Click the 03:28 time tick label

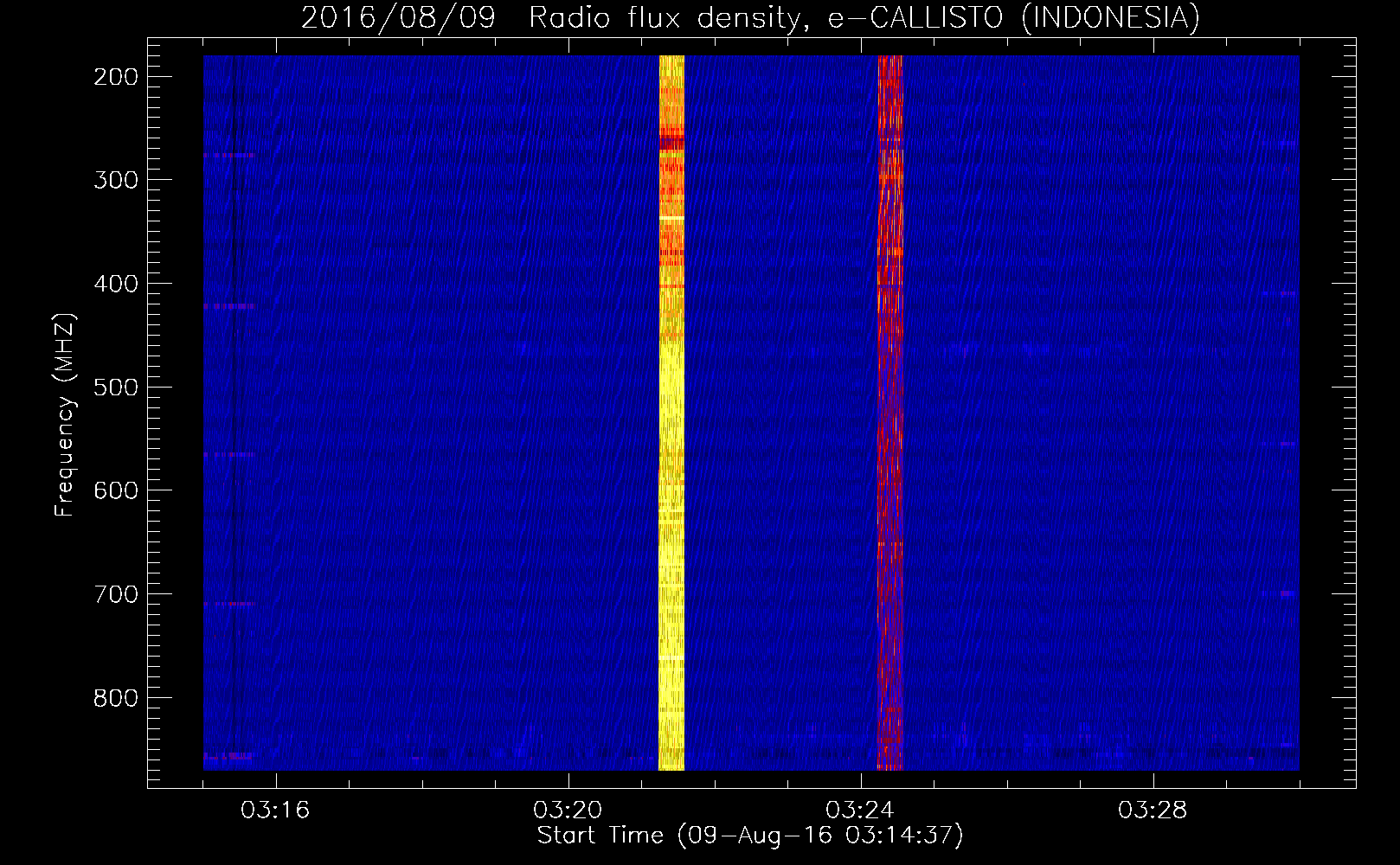[x=1153, y=811]
